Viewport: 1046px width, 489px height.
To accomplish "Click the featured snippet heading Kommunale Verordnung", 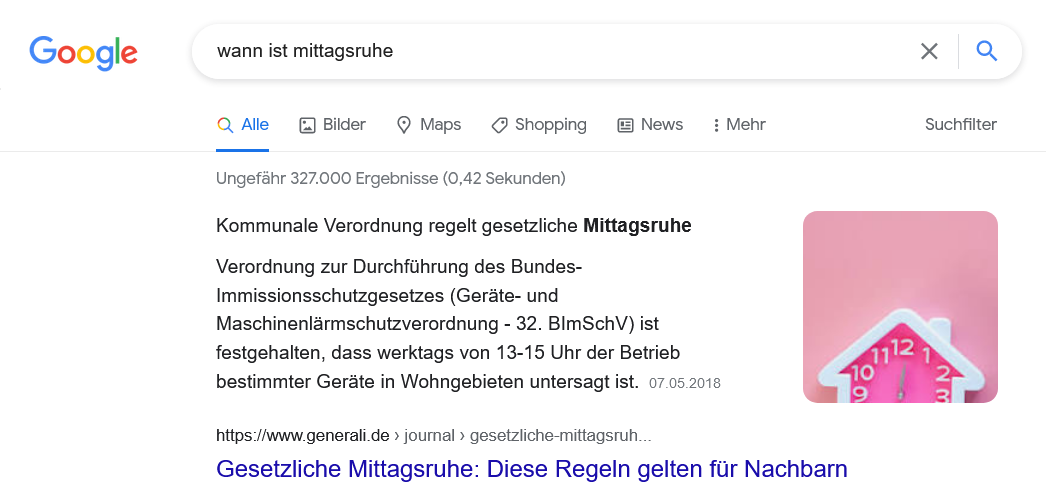I will coord(454,226).
